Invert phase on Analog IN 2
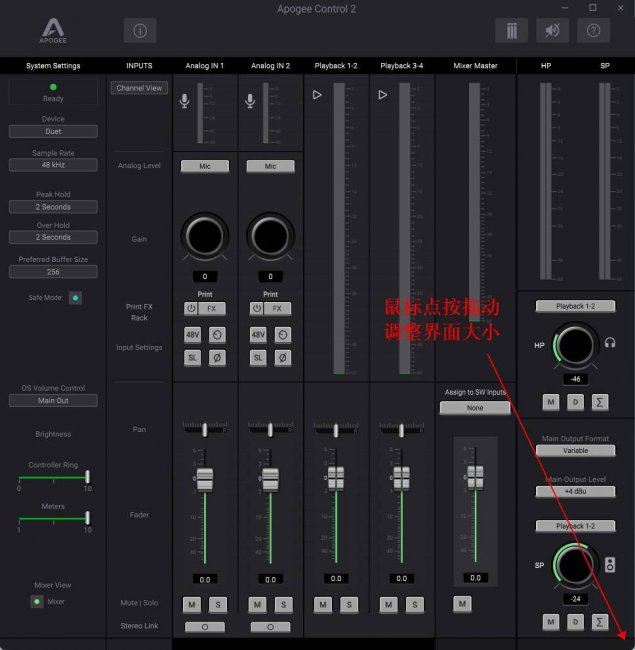Image resolution: width=635 pixels, height=650 pixels. click(x=283, y=358)
